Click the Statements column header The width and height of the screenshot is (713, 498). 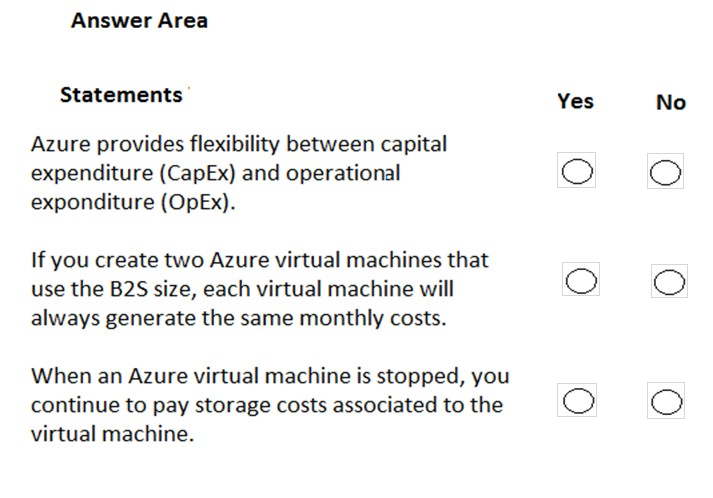(x=121, y=95)
